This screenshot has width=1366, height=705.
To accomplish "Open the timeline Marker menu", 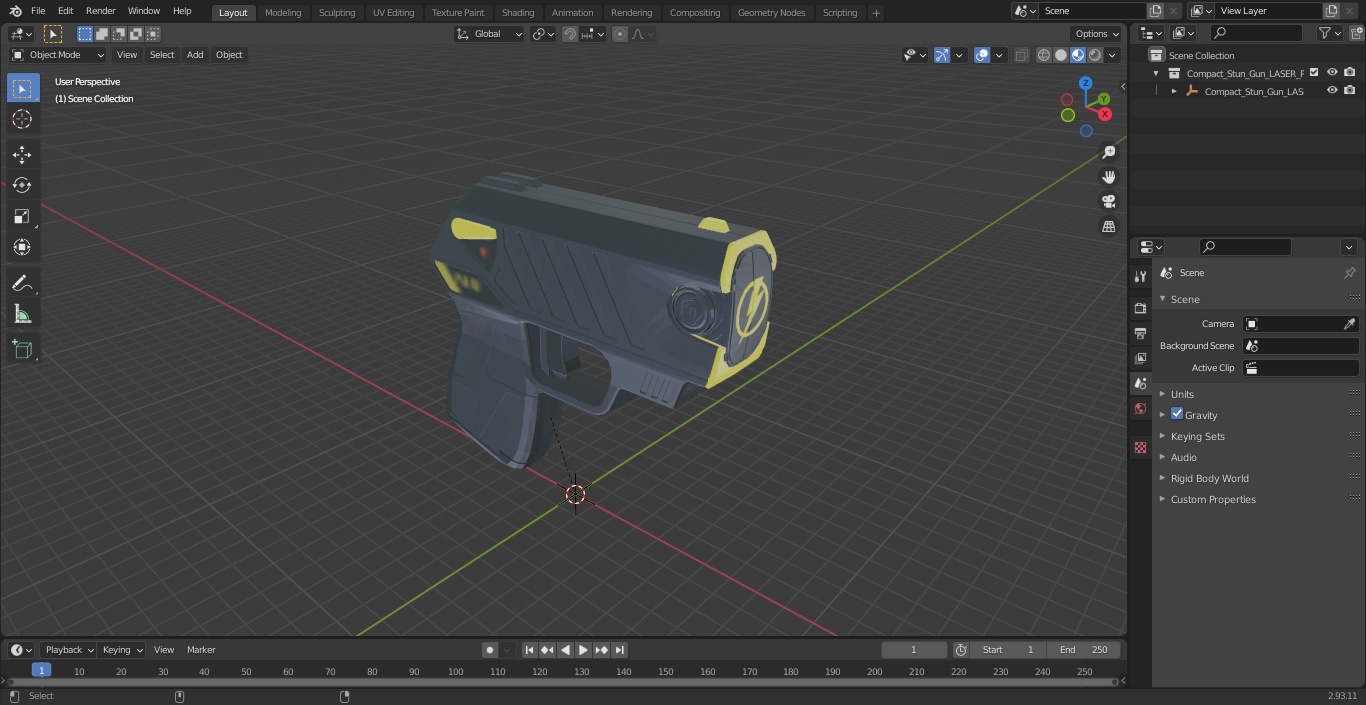I will click(201, 650).
